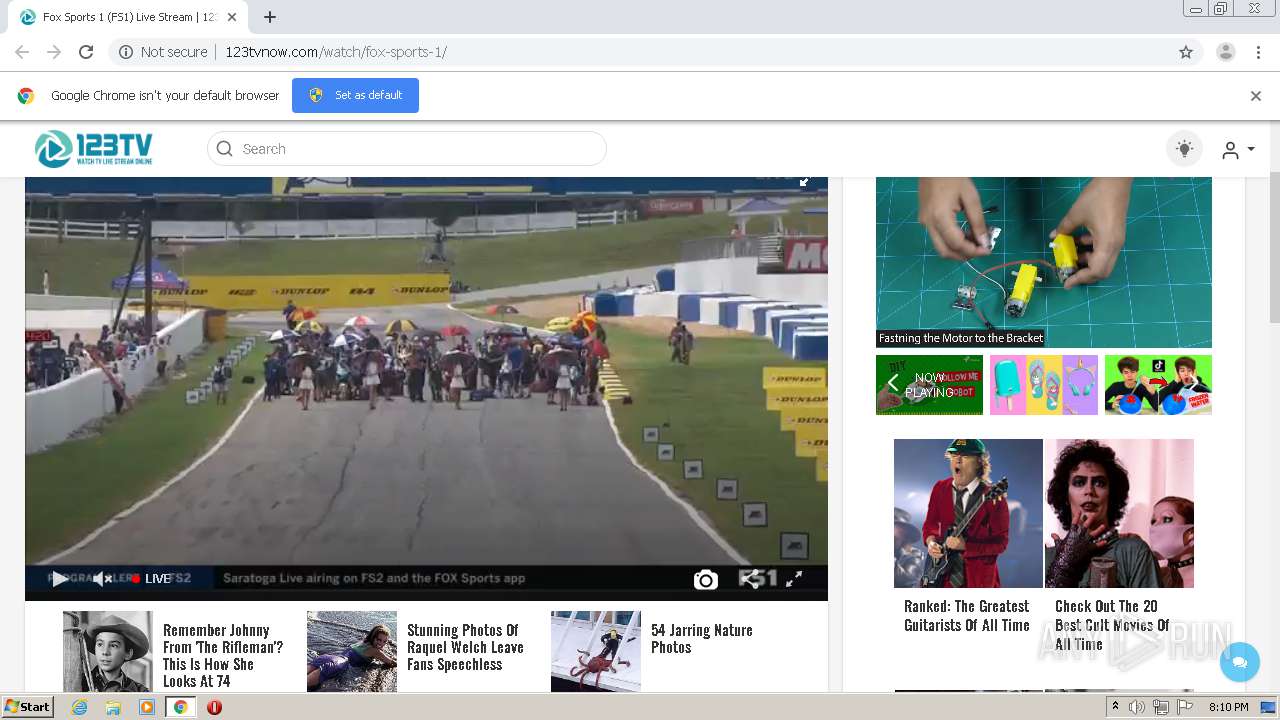This screenshot has width=1280, height=720.
Task: Click the system tray volume icon
Action: pos(1137,707)
